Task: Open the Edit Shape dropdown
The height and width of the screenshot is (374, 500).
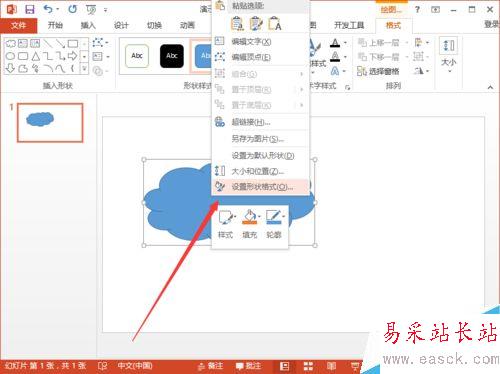Action: [100, 43]
